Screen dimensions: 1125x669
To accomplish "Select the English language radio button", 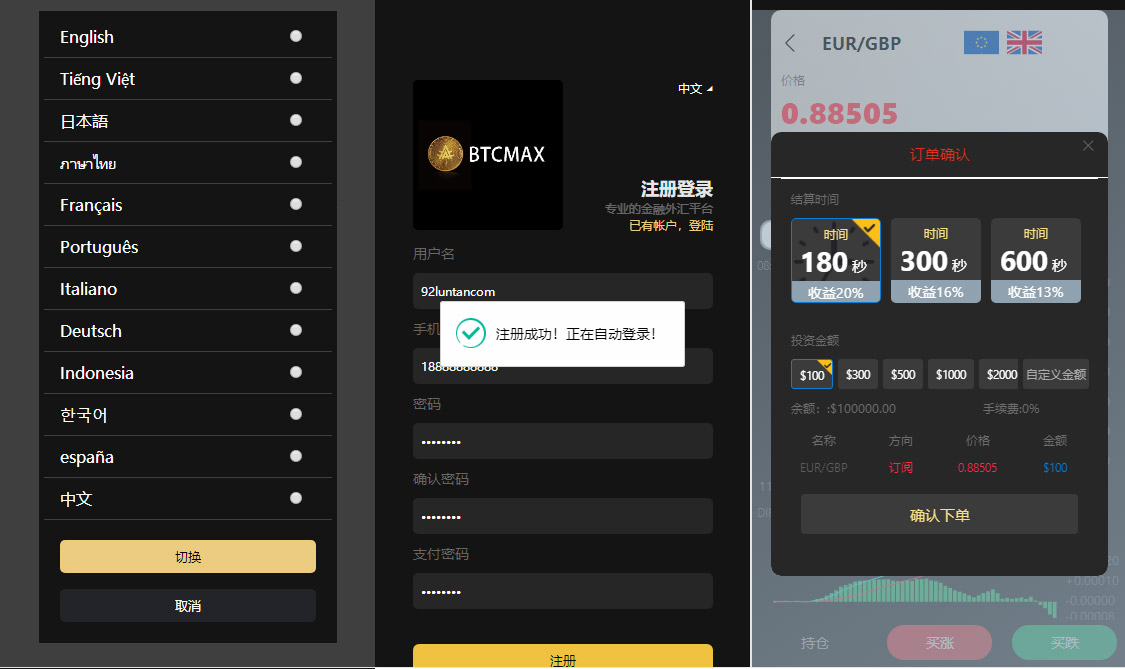I will [x=296, y=36].
